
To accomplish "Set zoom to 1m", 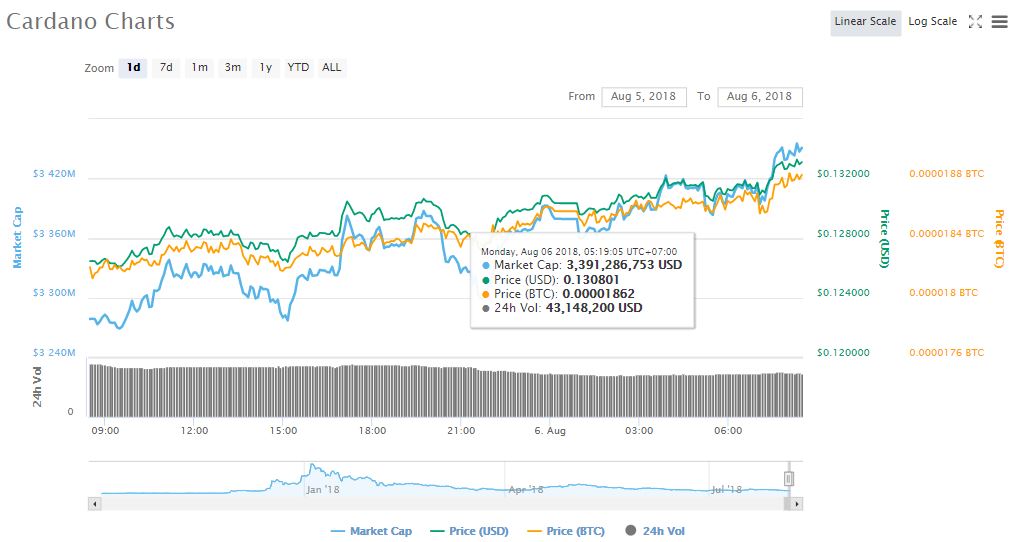I will coord(200,68).
